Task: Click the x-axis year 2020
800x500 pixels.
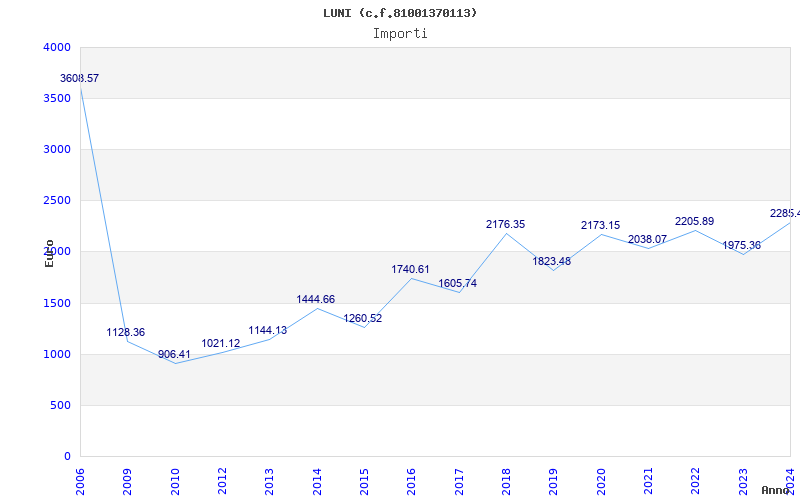Action: [x=601, y=481]
